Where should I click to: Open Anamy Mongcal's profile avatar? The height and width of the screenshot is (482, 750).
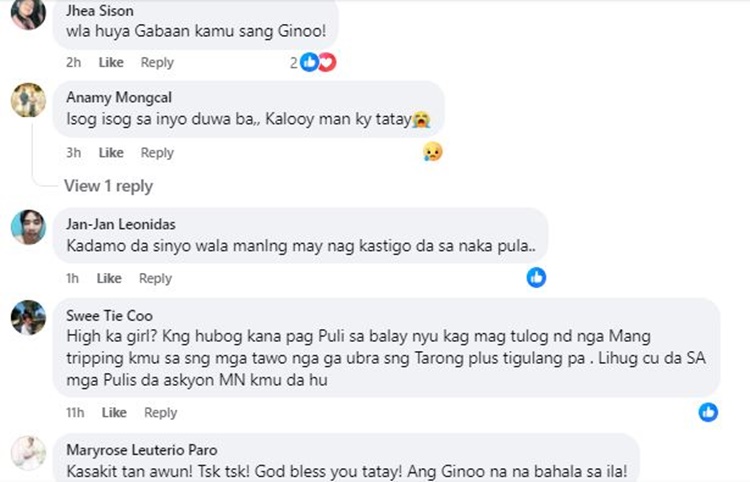[28, 100]
